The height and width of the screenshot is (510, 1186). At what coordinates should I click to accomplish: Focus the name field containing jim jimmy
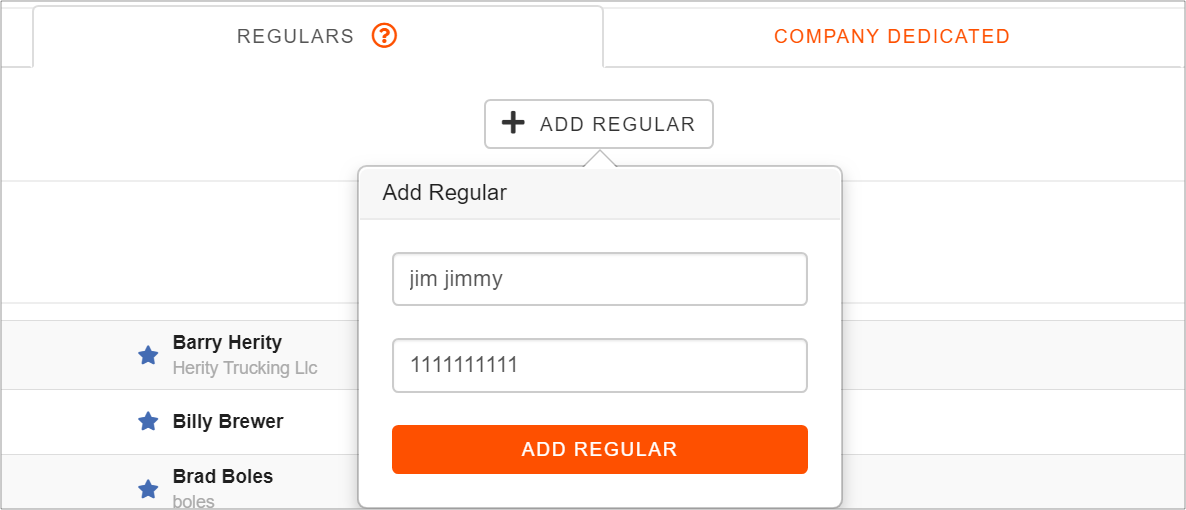[x=600, y=279]
